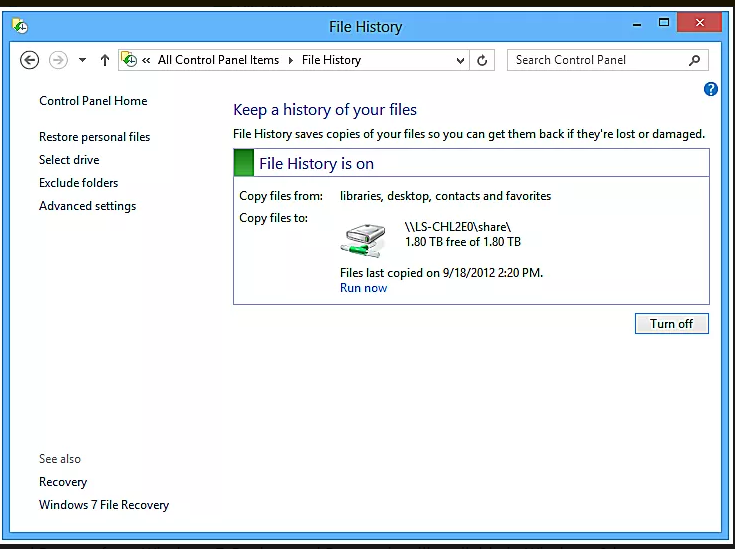Image resolution: width=735 pixels, height=549 pixels.
Task: Click the greyed Forward arrow button
Action: pos(58,60)
